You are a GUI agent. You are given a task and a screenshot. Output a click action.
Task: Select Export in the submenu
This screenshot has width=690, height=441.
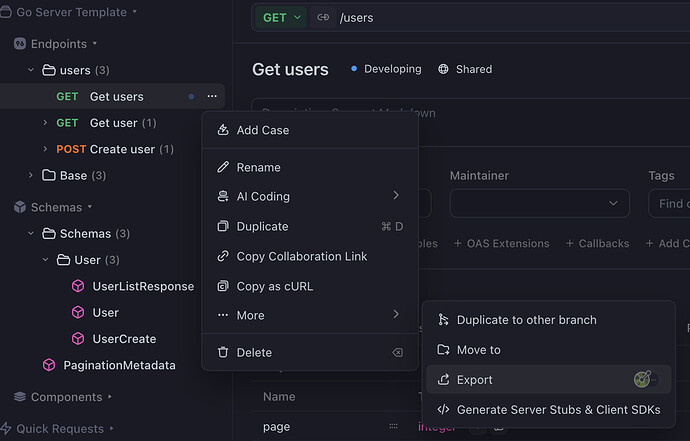[x=474, y=380]
